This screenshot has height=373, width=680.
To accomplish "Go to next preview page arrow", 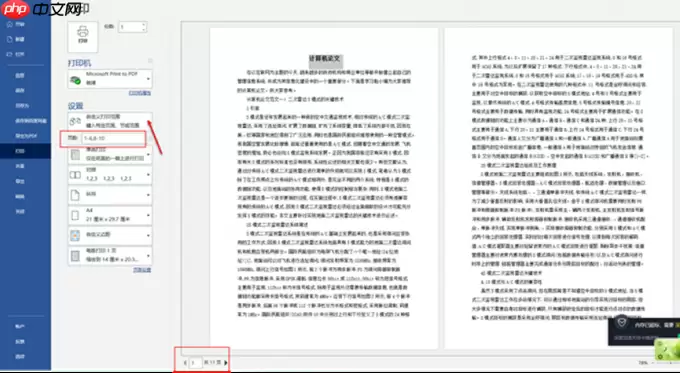I will click(226, 363).
